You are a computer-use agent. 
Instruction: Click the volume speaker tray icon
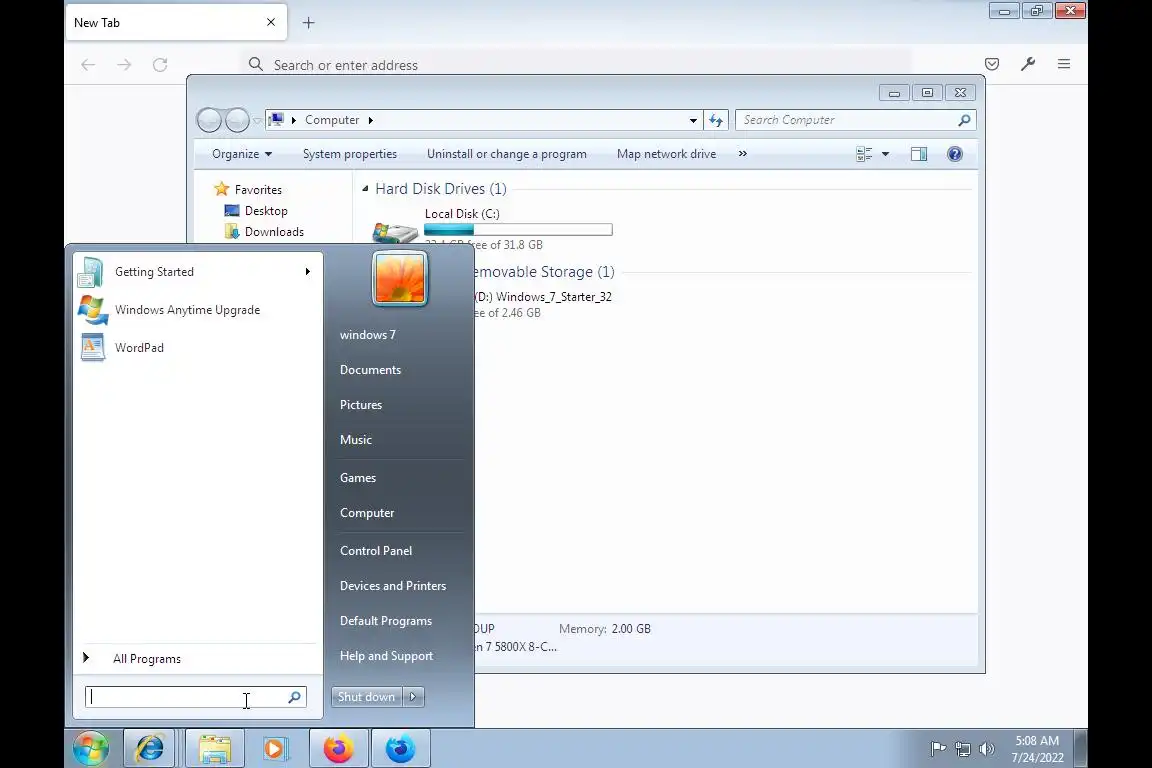(x=987, y=749)
